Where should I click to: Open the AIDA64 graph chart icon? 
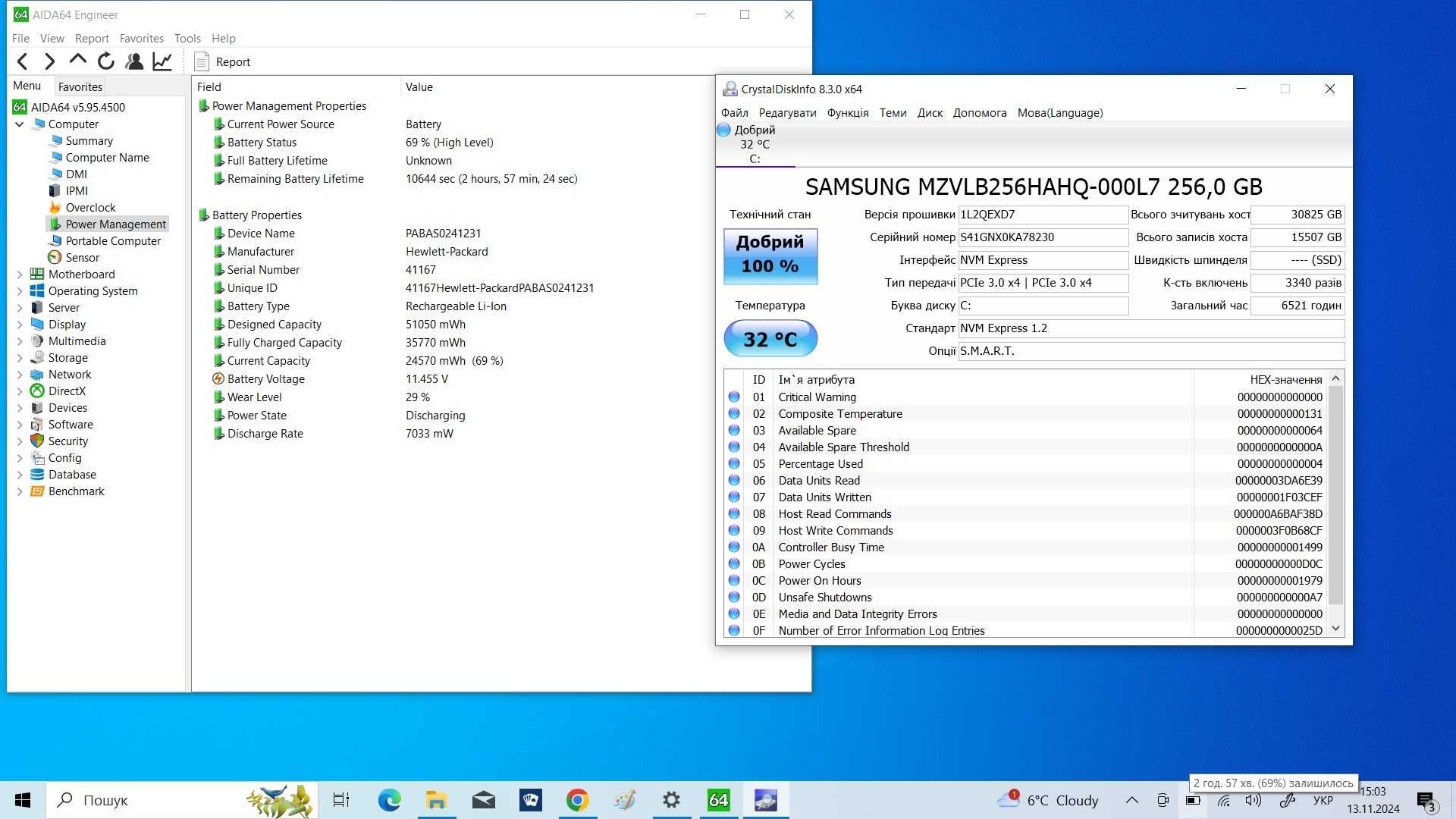coord(162,61)
